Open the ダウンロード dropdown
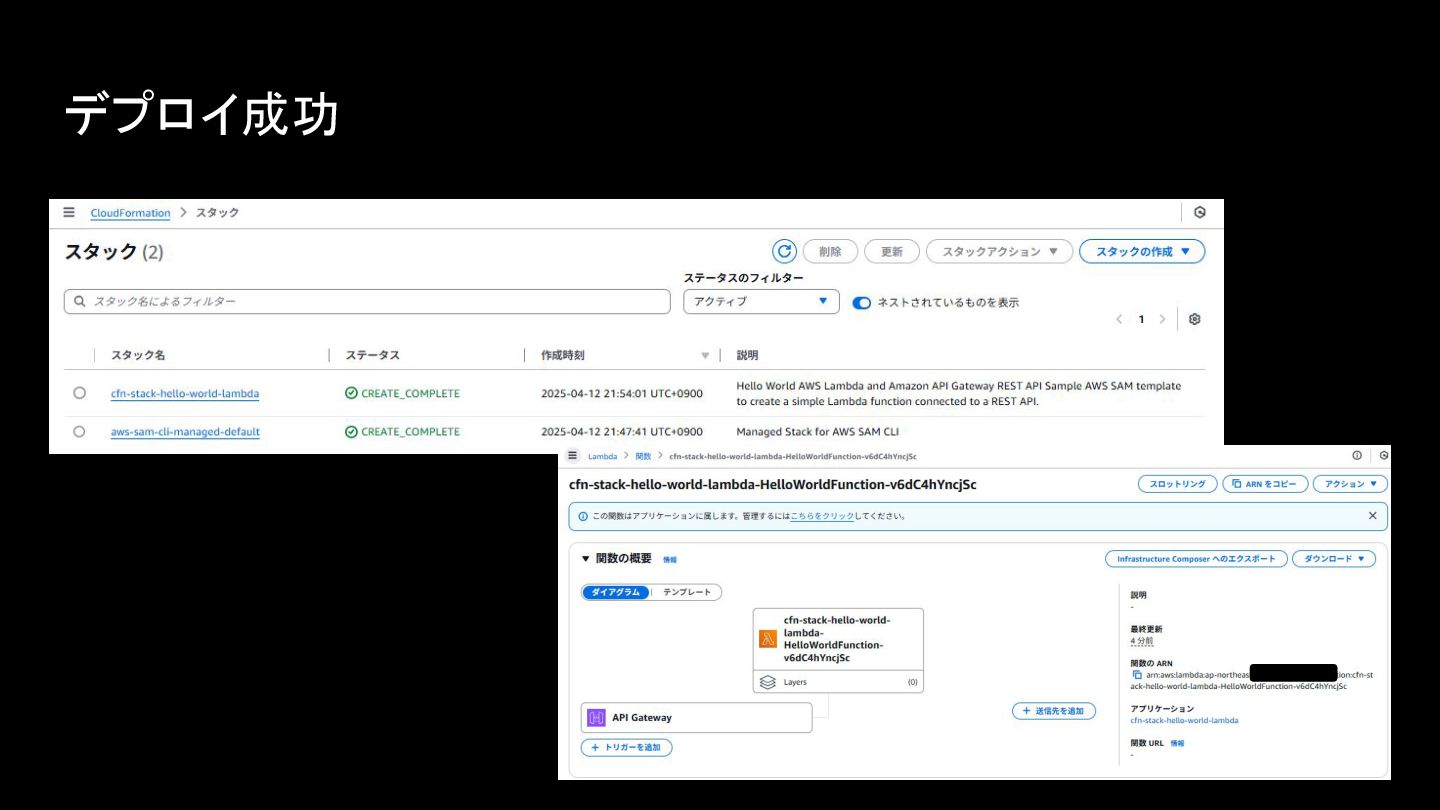This screenshot has width=1440, height=810. point(1334,559)
